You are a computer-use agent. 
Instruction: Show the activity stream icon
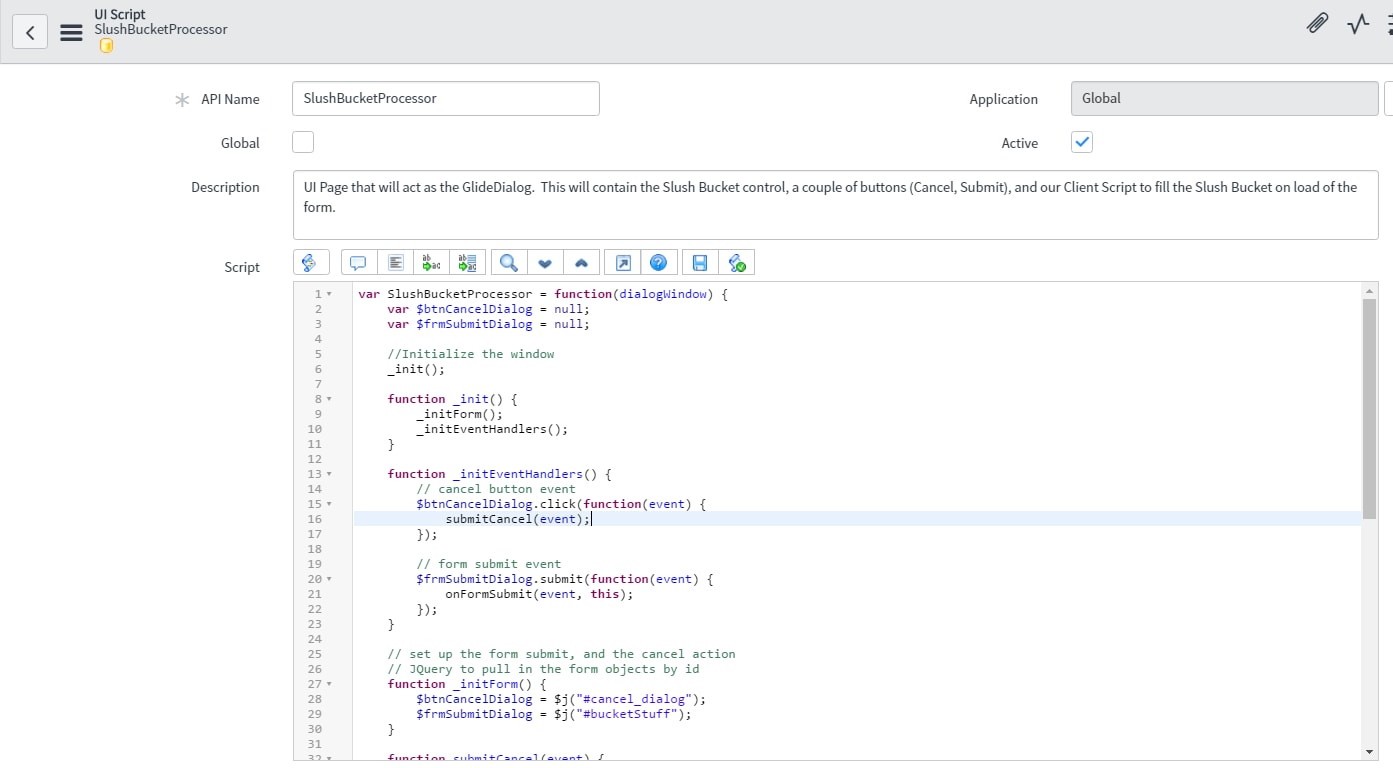click(x=1357, y=23)
